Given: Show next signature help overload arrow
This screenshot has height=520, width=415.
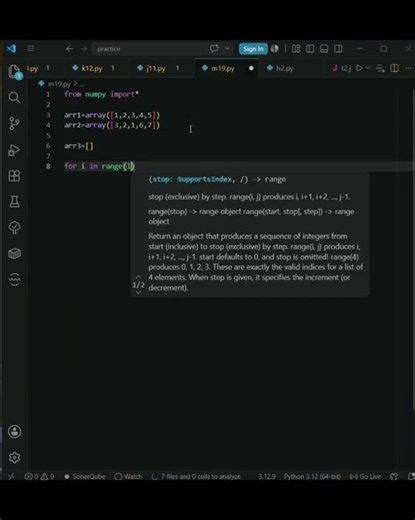Looking at the screenshot, I should [x=138, y=293].
